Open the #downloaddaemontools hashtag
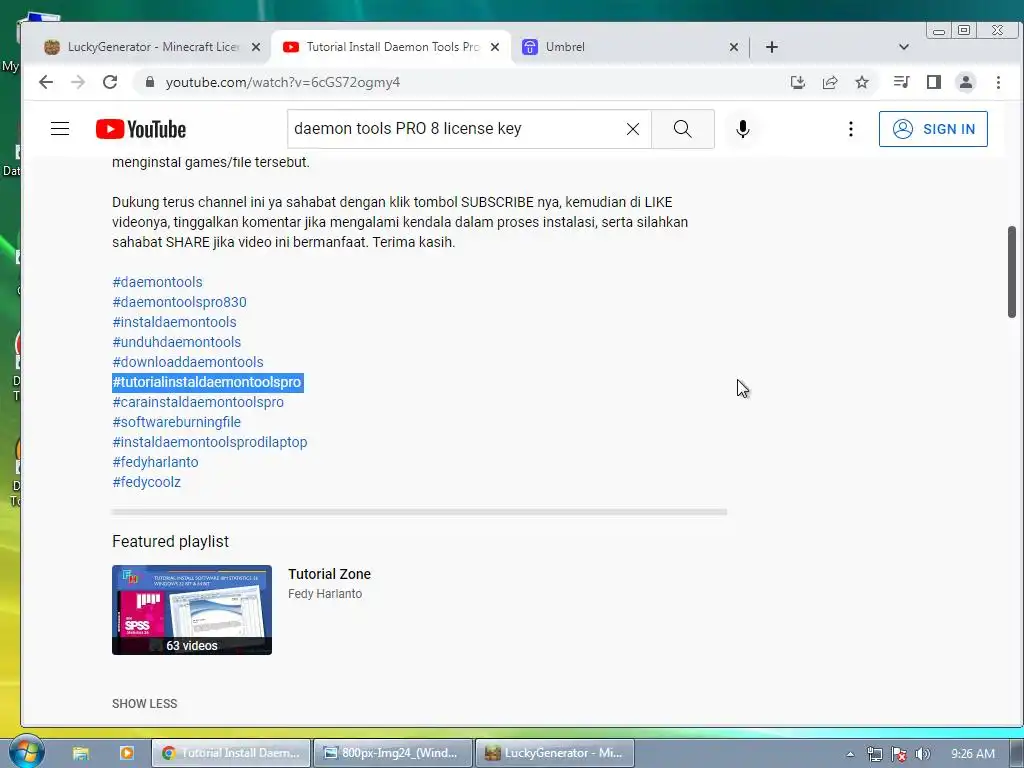 [x=188, y=362]
